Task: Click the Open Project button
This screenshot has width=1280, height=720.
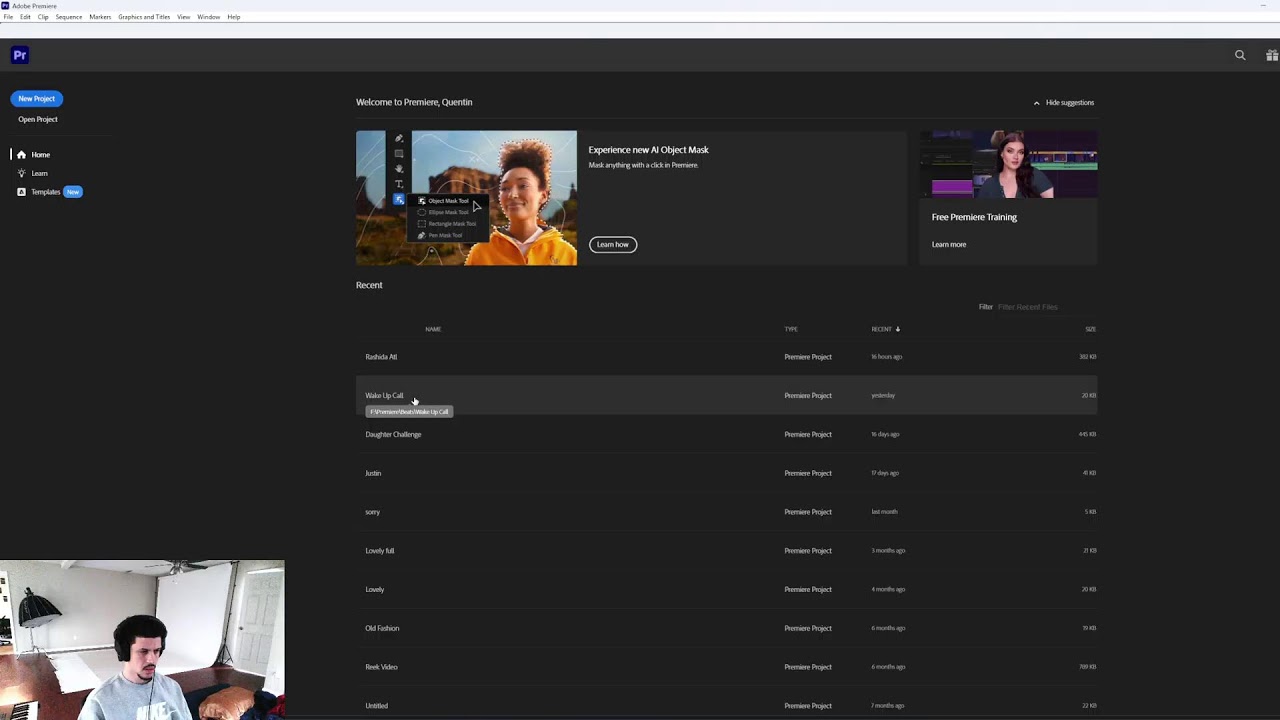Action: tap(38, 119)
